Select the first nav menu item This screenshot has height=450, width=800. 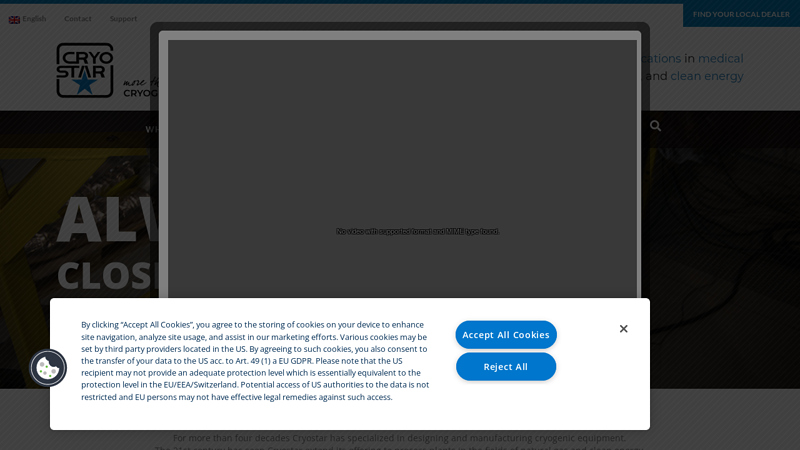pos(152,129)
